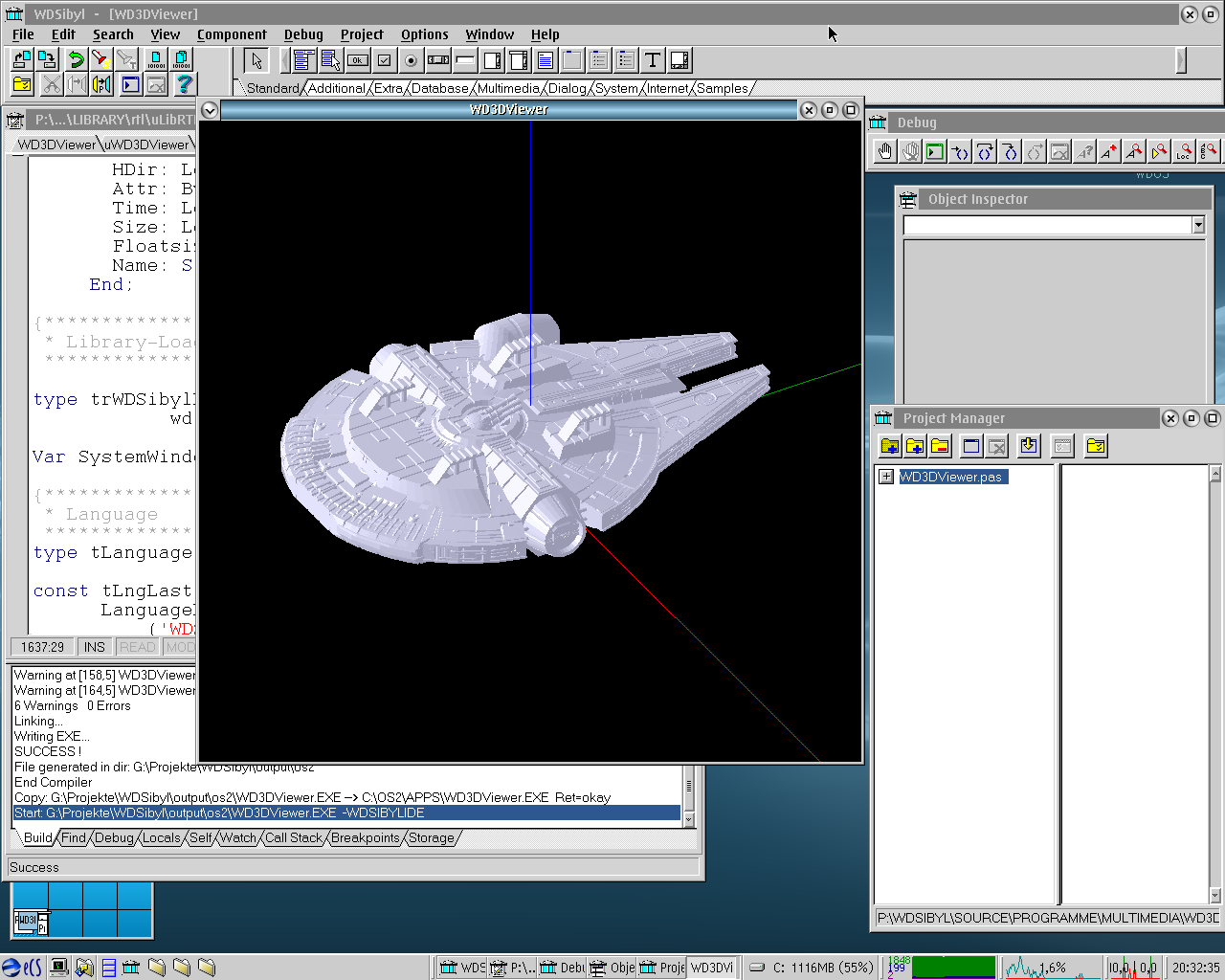The width and height of the screenshot is (1225, 980).
Task: Click '6 Warnings 0 Errors' output line
Action: point(73,705)
